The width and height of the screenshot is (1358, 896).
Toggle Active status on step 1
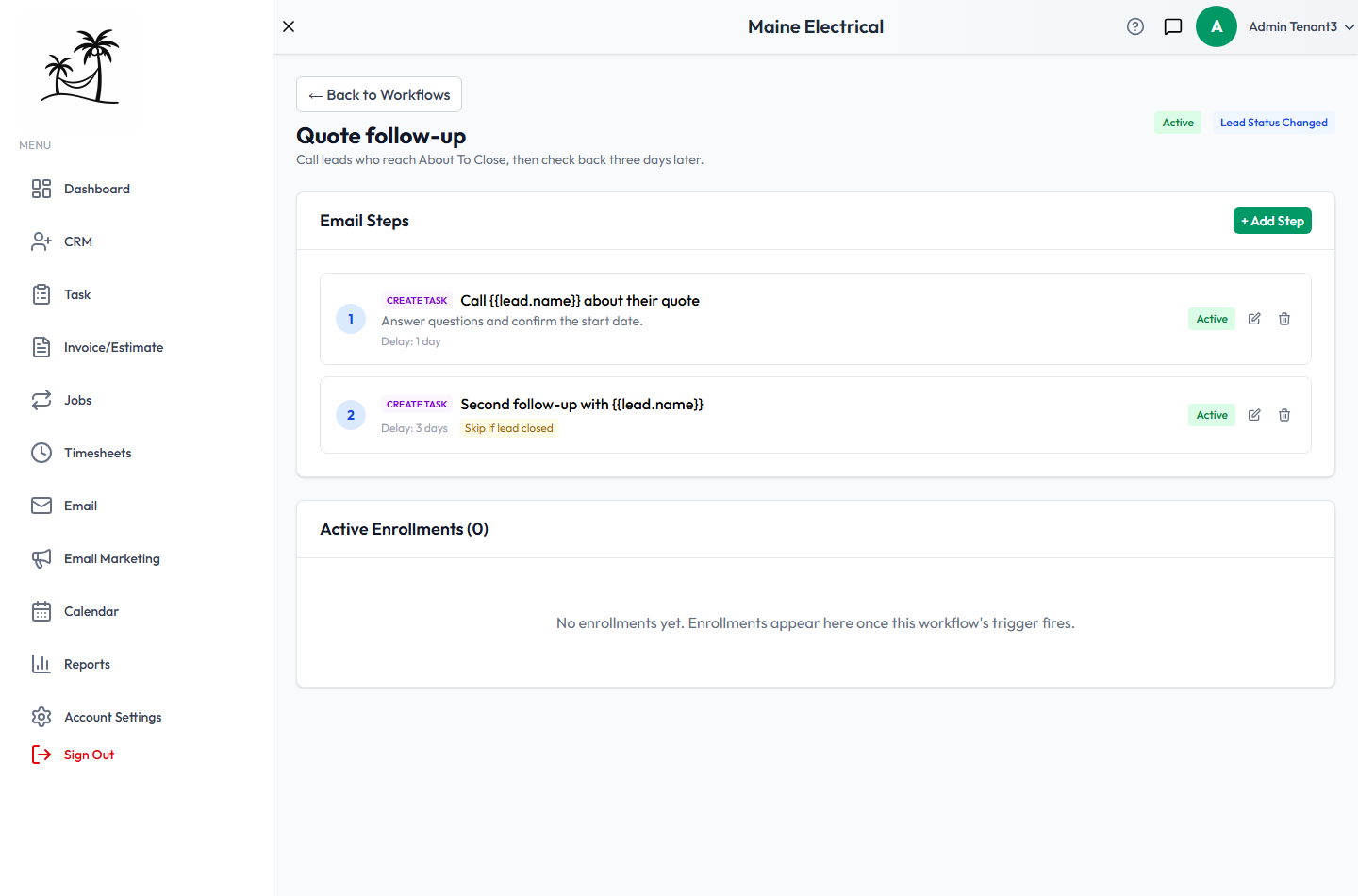(x=1212, y=319)
